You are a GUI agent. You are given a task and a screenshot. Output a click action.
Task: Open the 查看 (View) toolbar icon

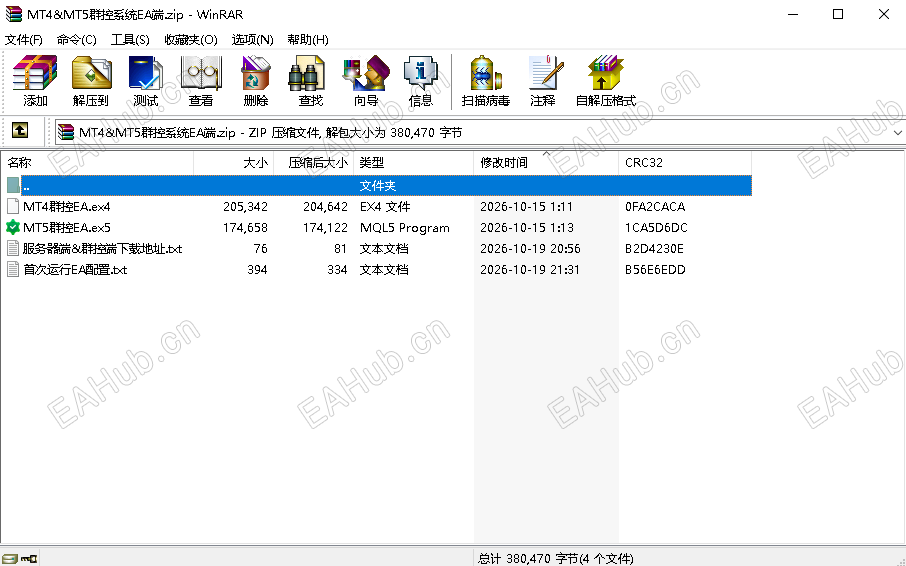[x=200, y=73]
